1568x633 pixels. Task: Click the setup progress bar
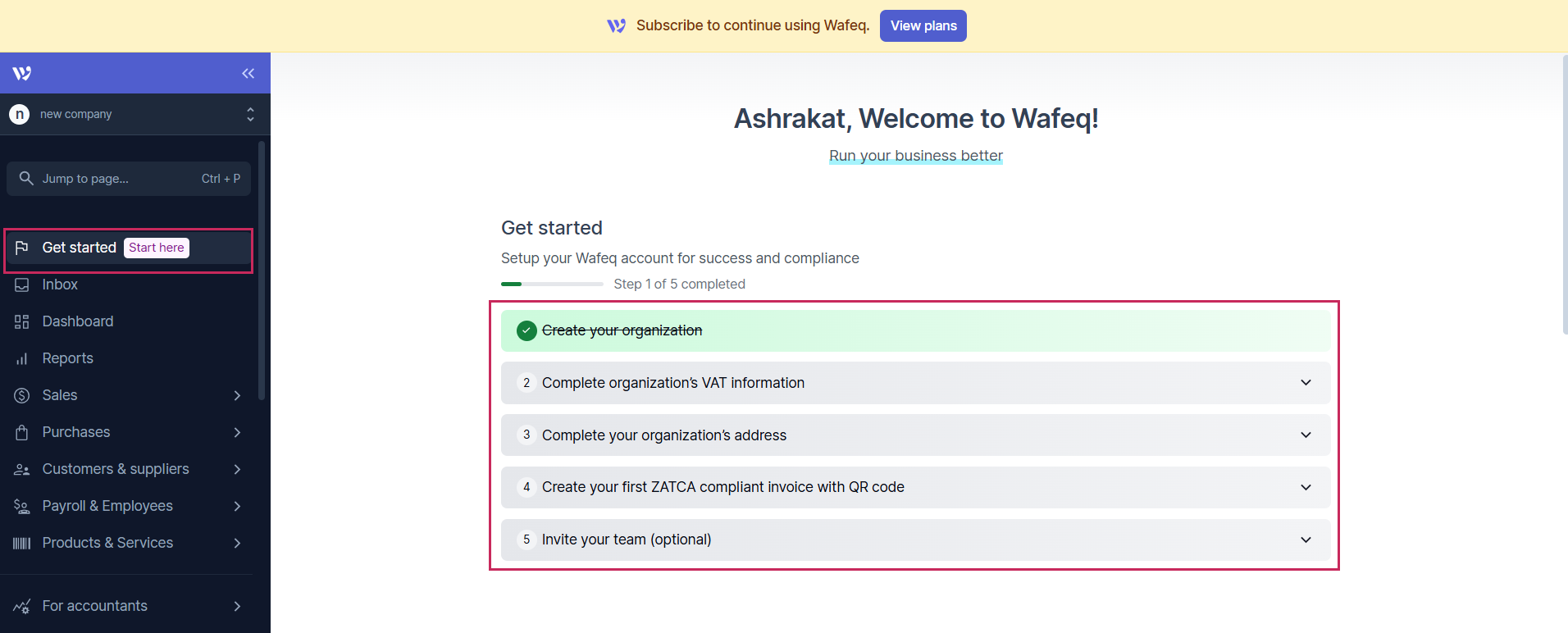[x=552, y=284]
